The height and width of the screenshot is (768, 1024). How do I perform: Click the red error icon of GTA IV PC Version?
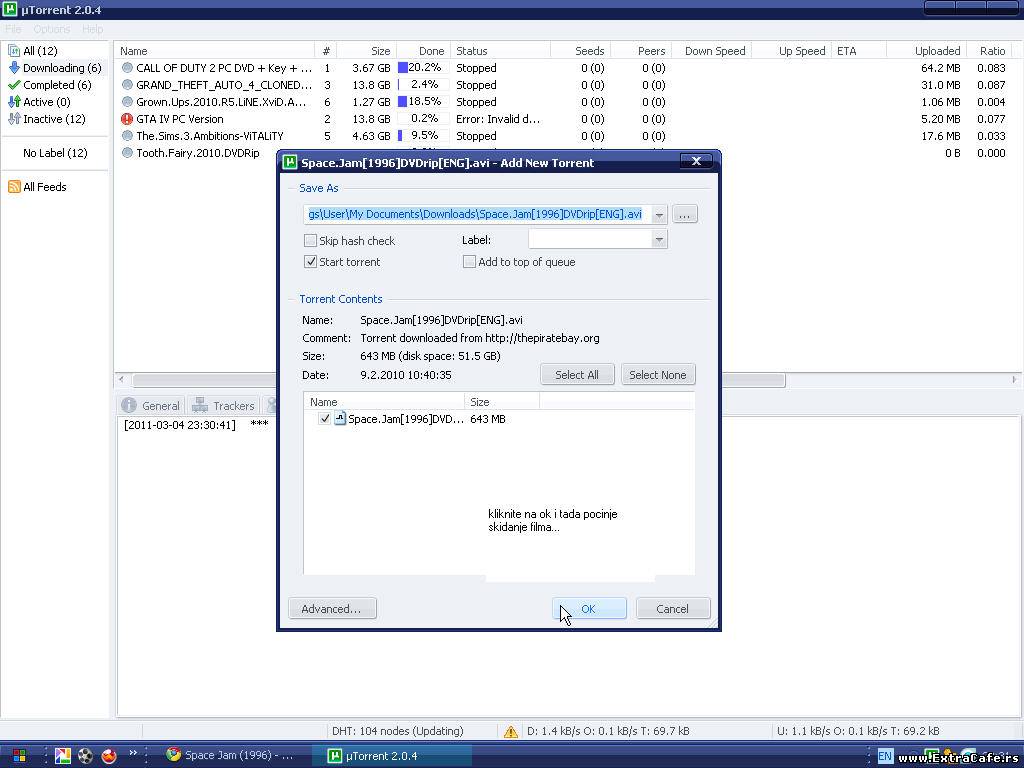point(127,119)
